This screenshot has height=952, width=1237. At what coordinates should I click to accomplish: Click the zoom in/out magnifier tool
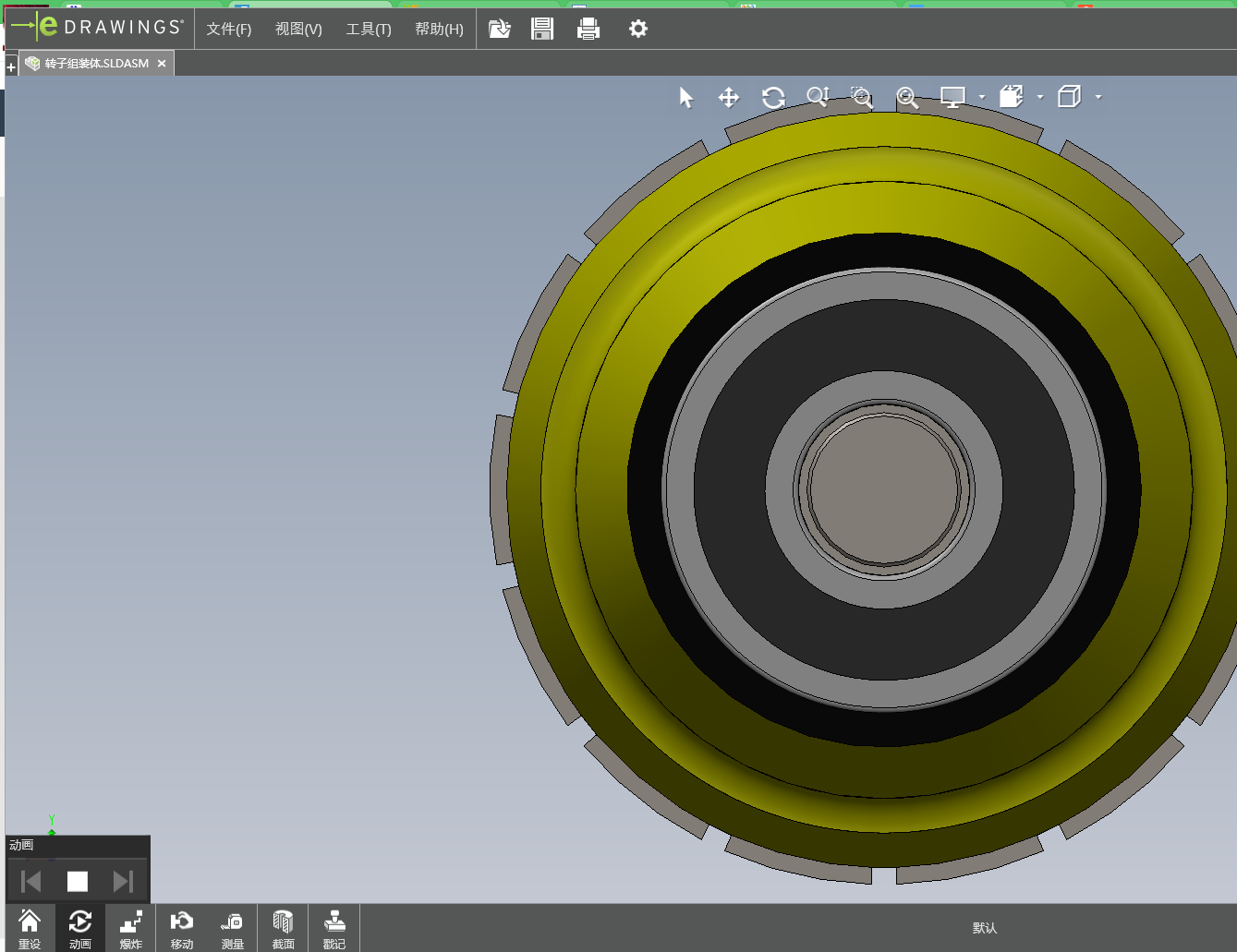[x=818, y=97]
